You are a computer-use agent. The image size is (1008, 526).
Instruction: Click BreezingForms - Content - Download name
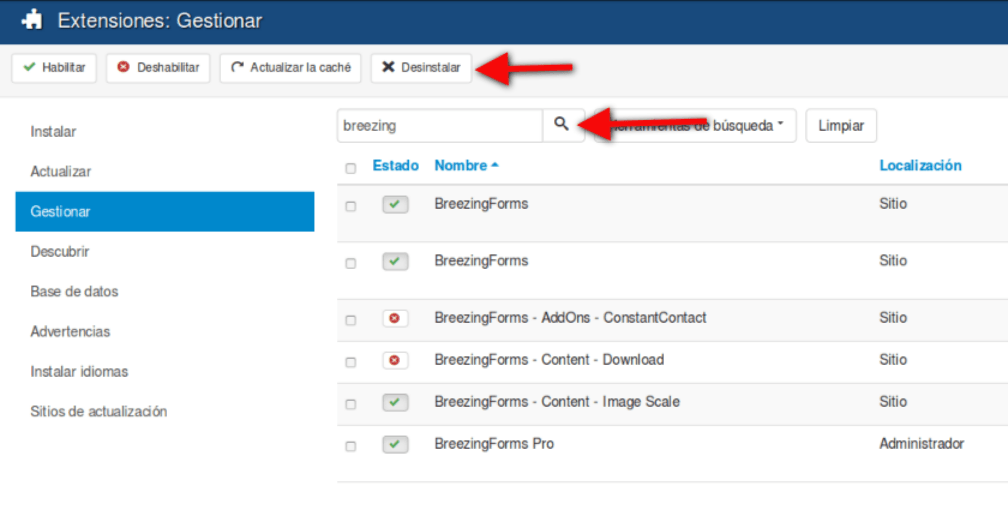coord(549,359)
